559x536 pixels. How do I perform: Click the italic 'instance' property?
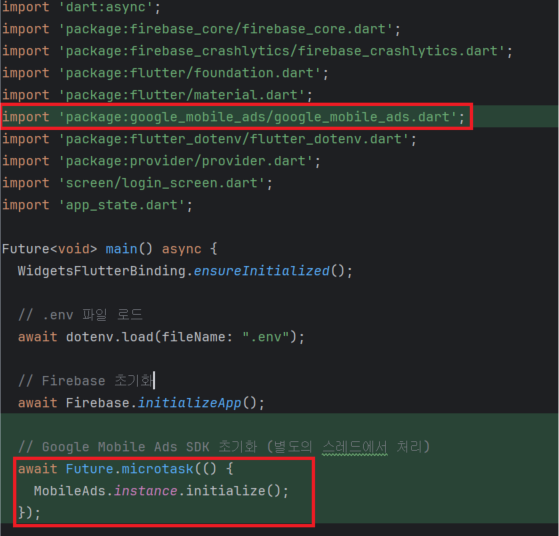tap(145, 491)
